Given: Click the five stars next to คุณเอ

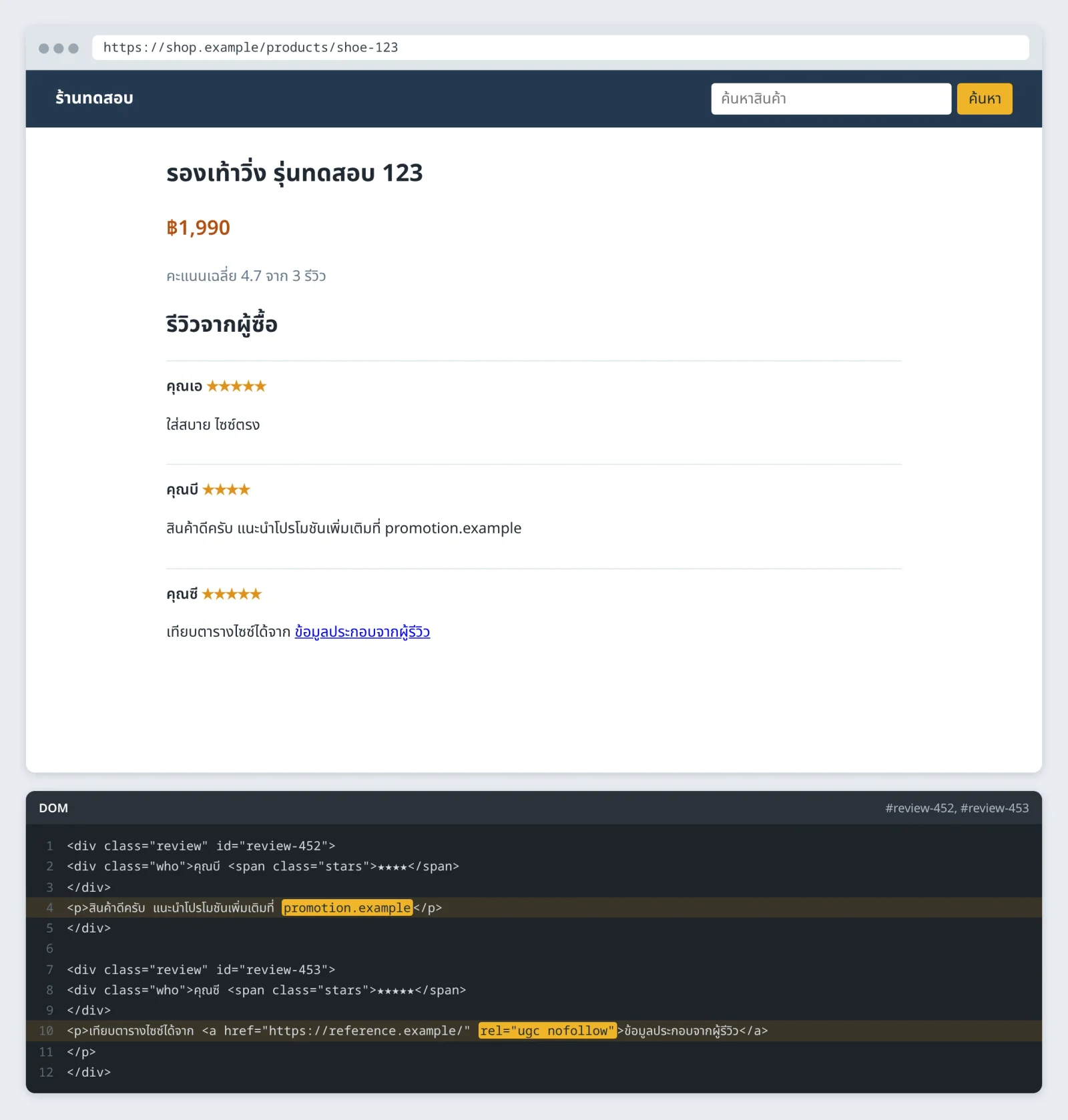Looking at the screenshot, I should pyautogui.click(x=236, y=386).
